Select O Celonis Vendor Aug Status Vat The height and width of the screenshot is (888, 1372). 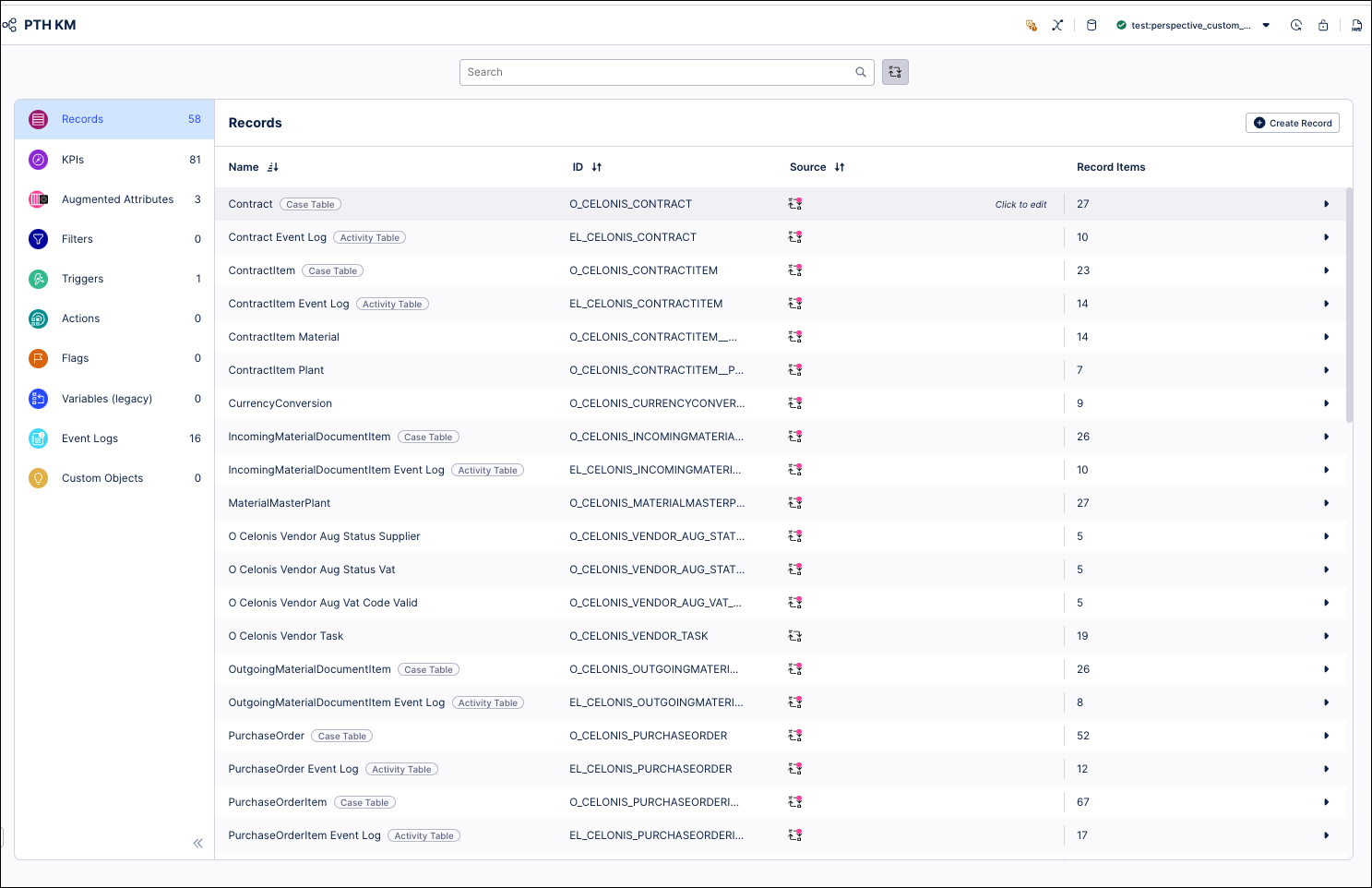coord(312,570)
